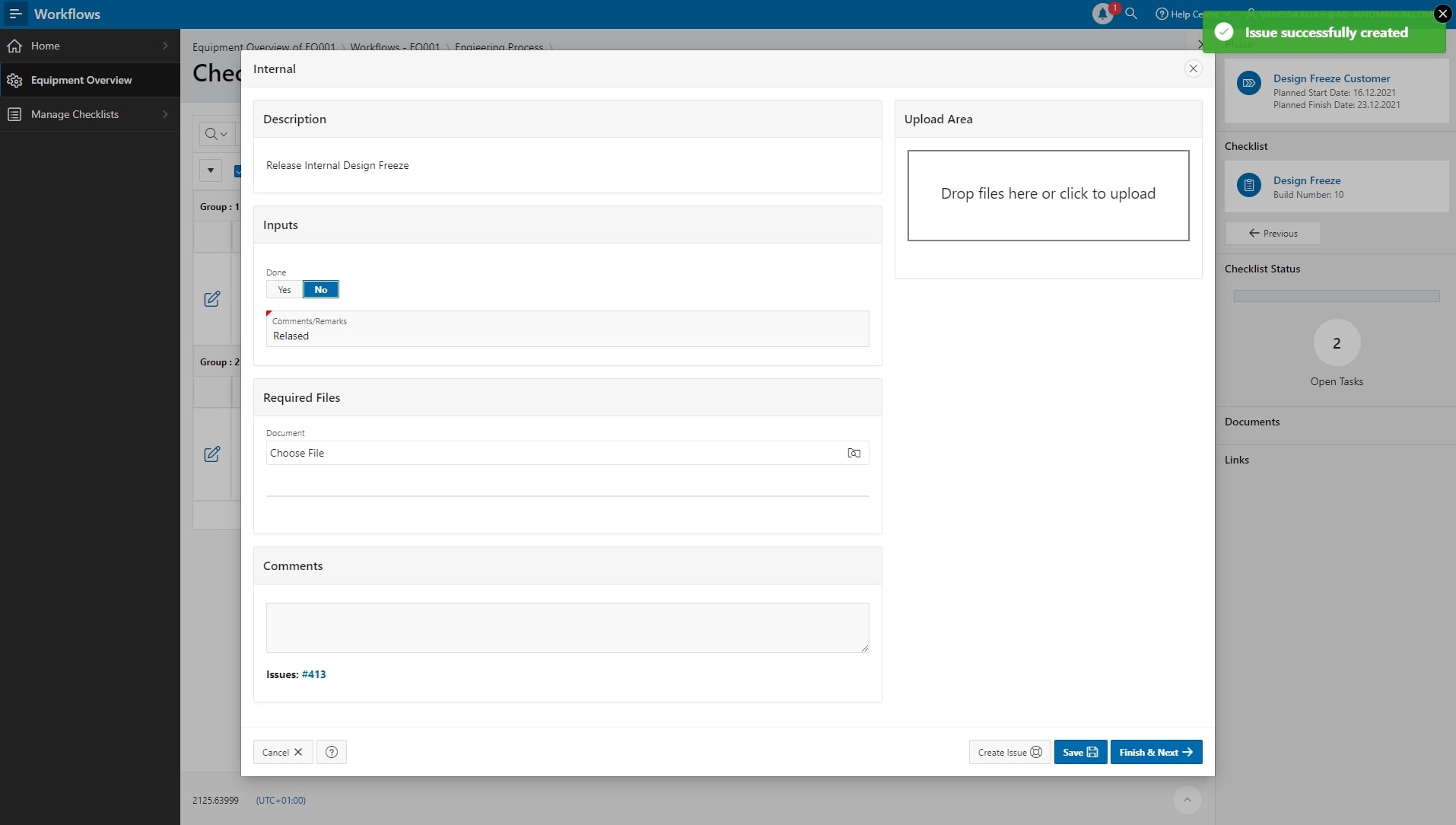The height and width of the screenshot is (825, 1456).
Task: Click the help question mark button
Action: [x=332, y=752]
